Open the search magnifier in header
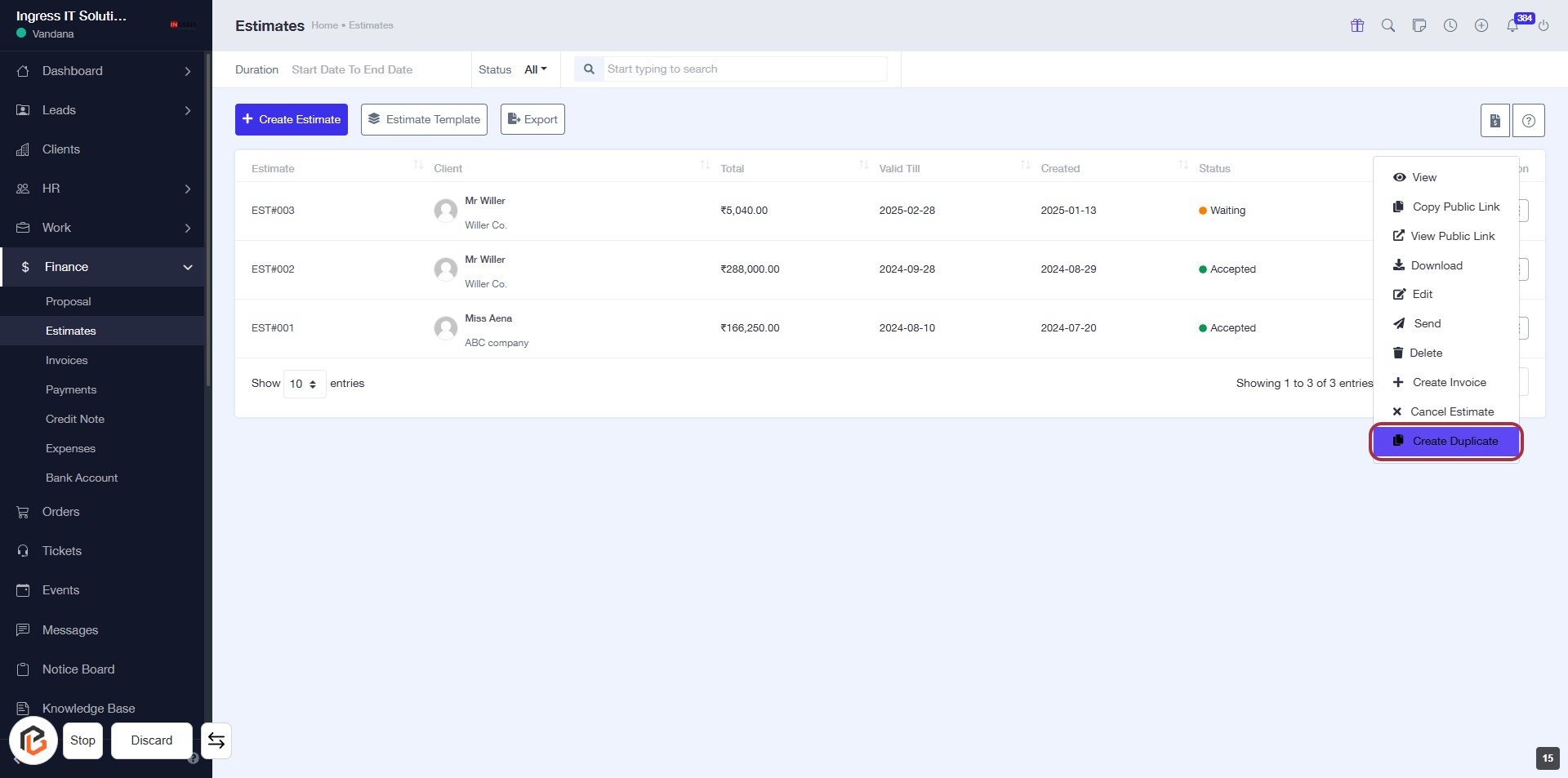This screenshot has height=778, width=1568. tap(1388, 25)
